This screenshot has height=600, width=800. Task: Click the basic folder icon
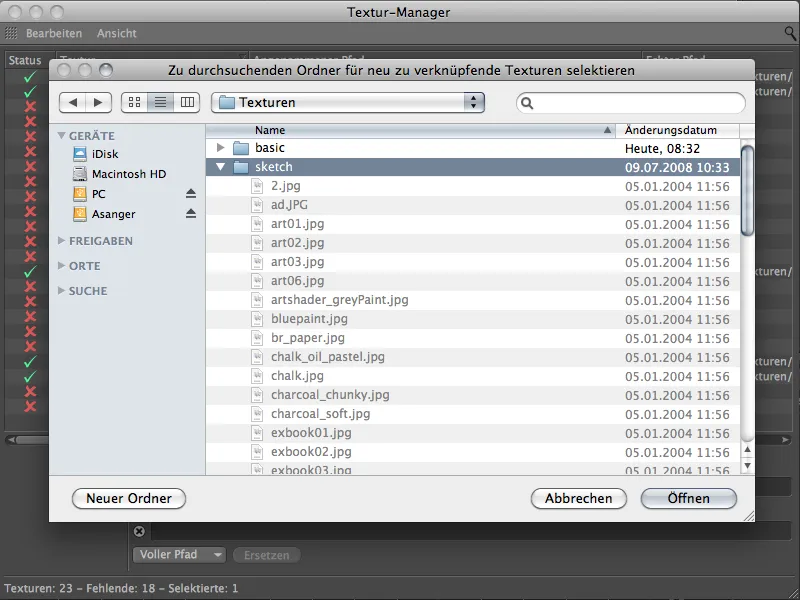241,148
